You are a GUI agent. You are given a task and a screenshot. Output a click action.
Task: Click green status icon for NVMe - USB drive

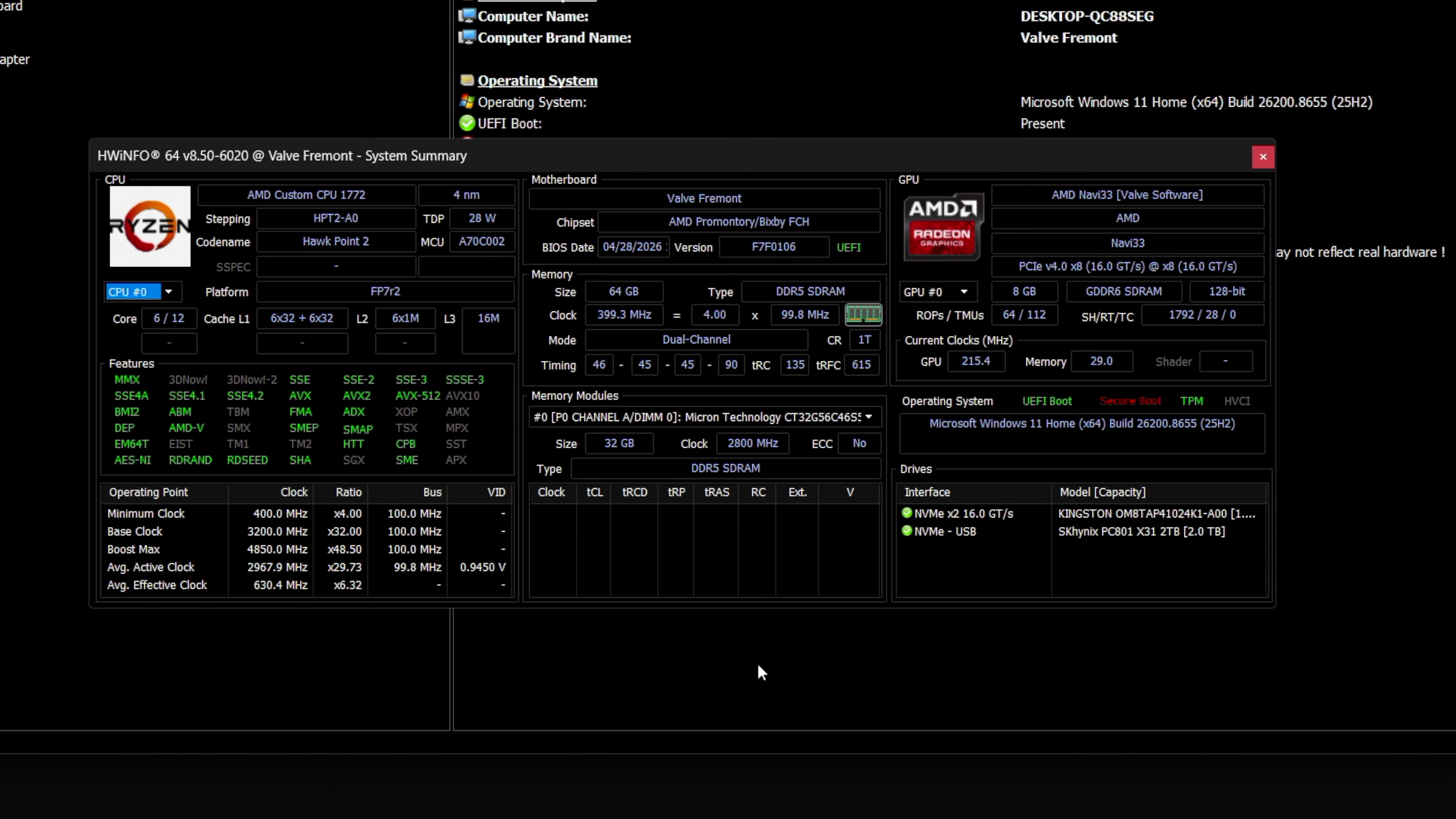tap(907, 531)
